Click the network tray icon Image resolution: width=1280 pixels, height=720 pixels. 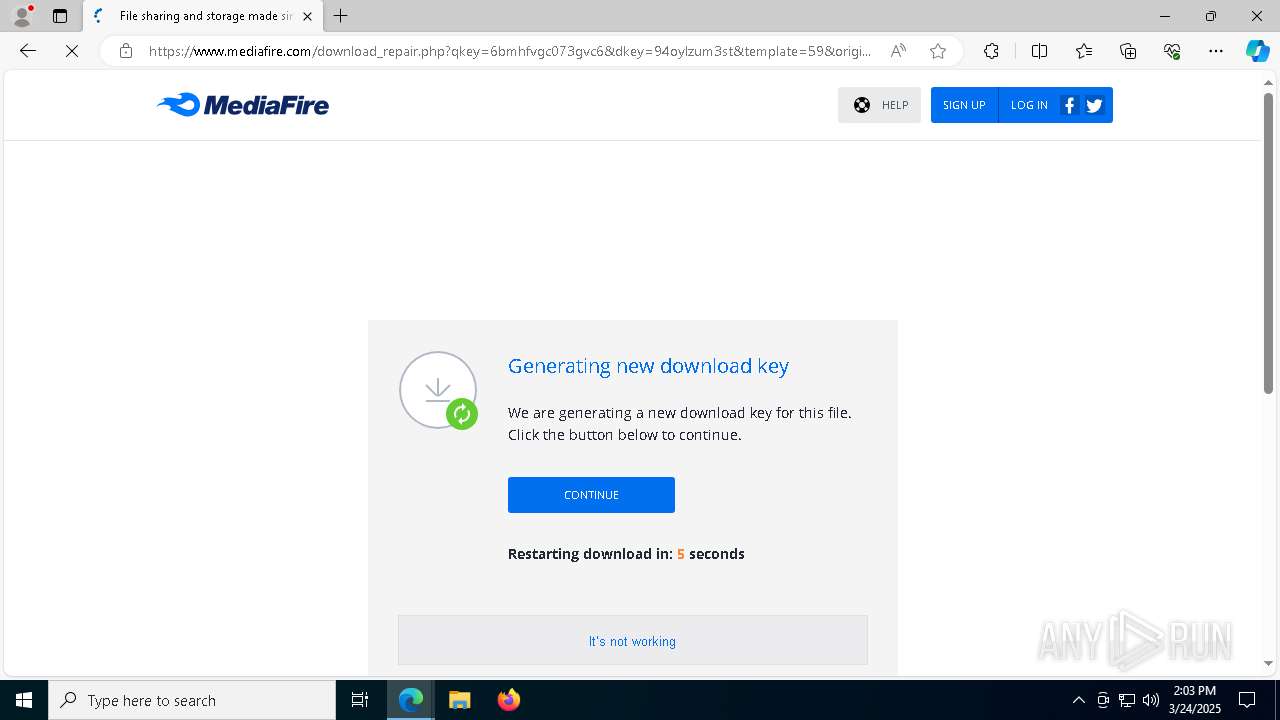[1127, 700]
